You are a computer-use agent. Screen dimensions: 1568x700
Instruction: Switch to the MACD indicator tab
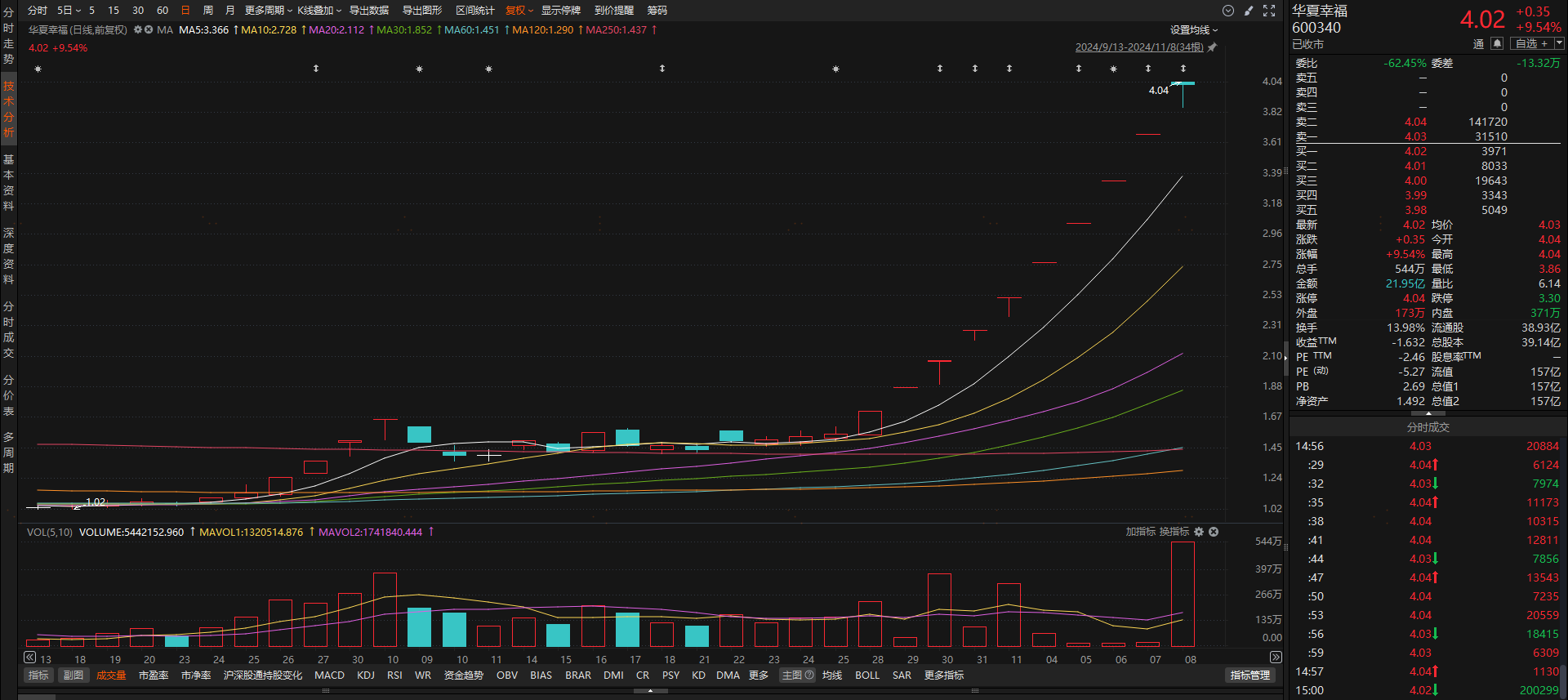(x=329, y=675)
